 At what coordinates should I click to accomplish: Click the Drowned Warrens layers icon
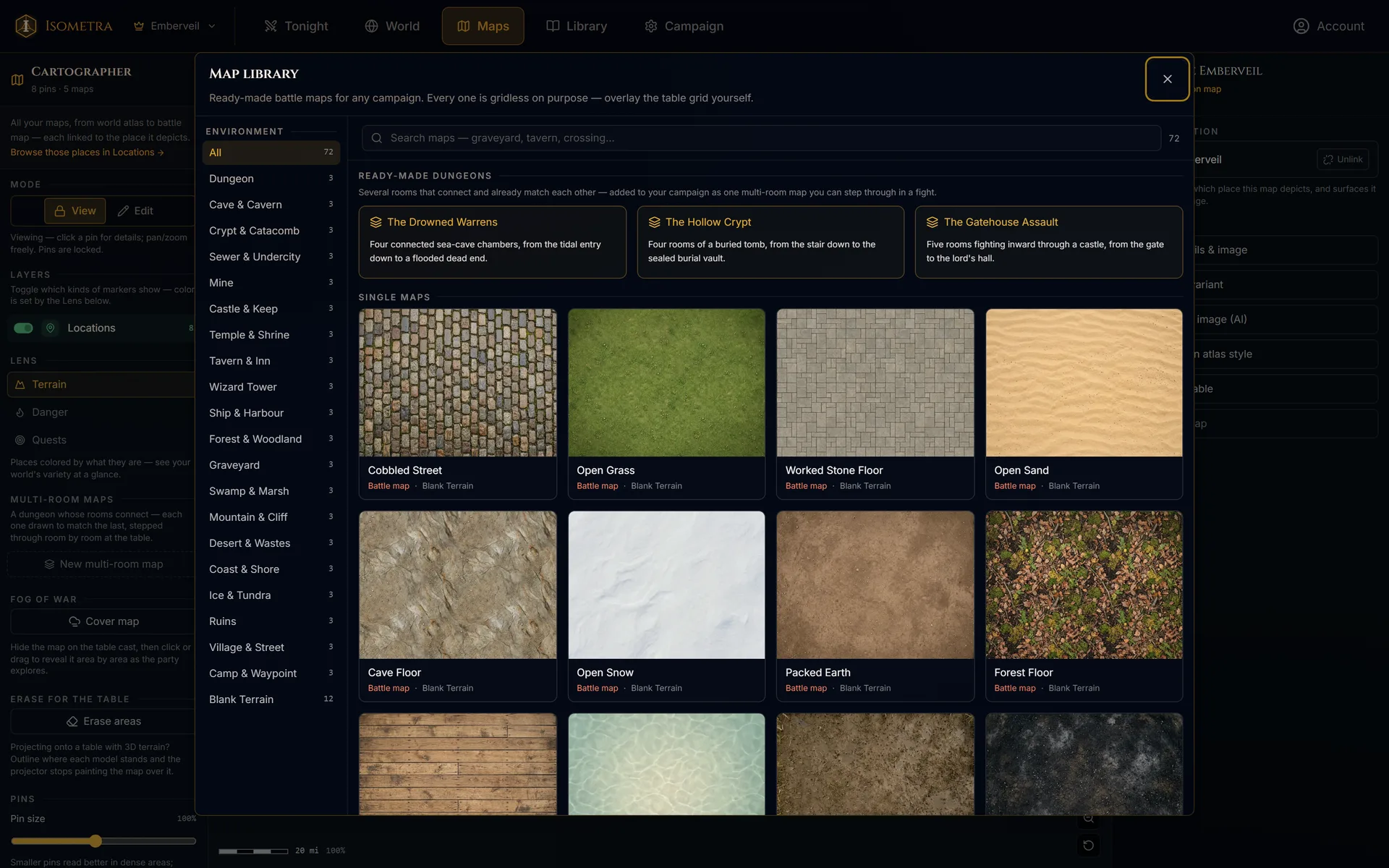(x=376, y=222)
